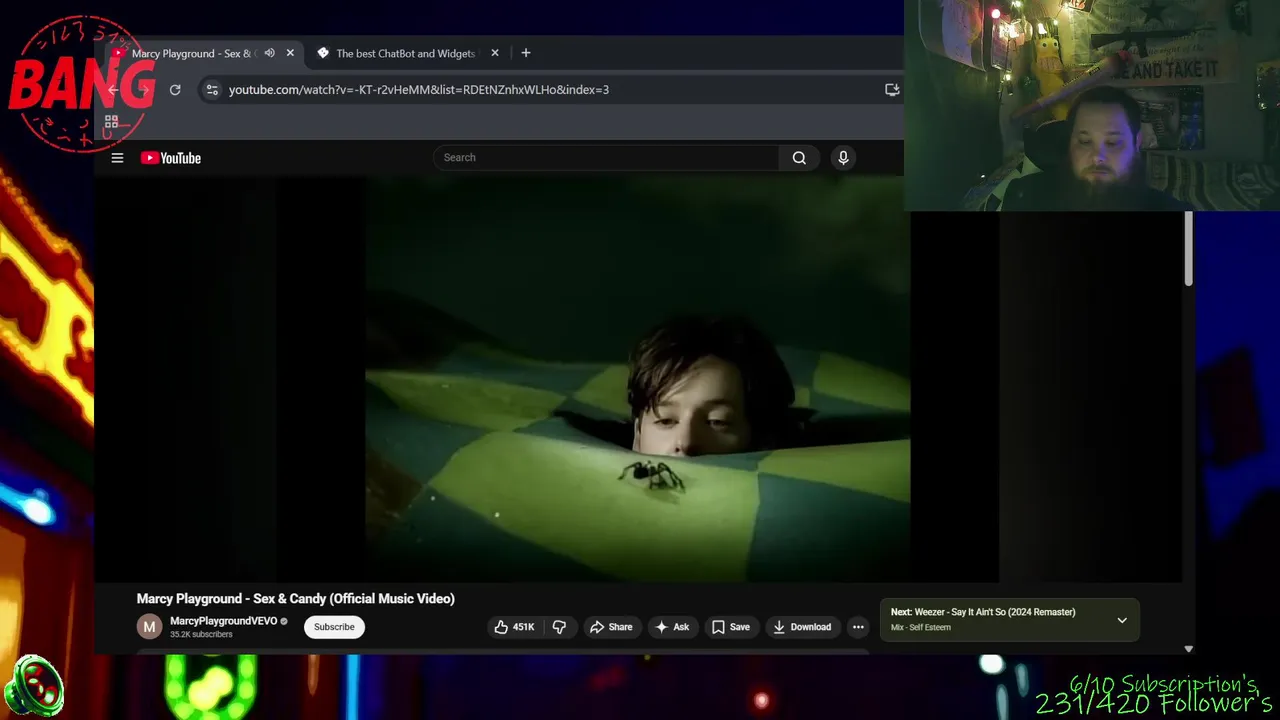Focus the YouTube search field
This screenshot has width=1280, height=720.
tap(606, 158)
